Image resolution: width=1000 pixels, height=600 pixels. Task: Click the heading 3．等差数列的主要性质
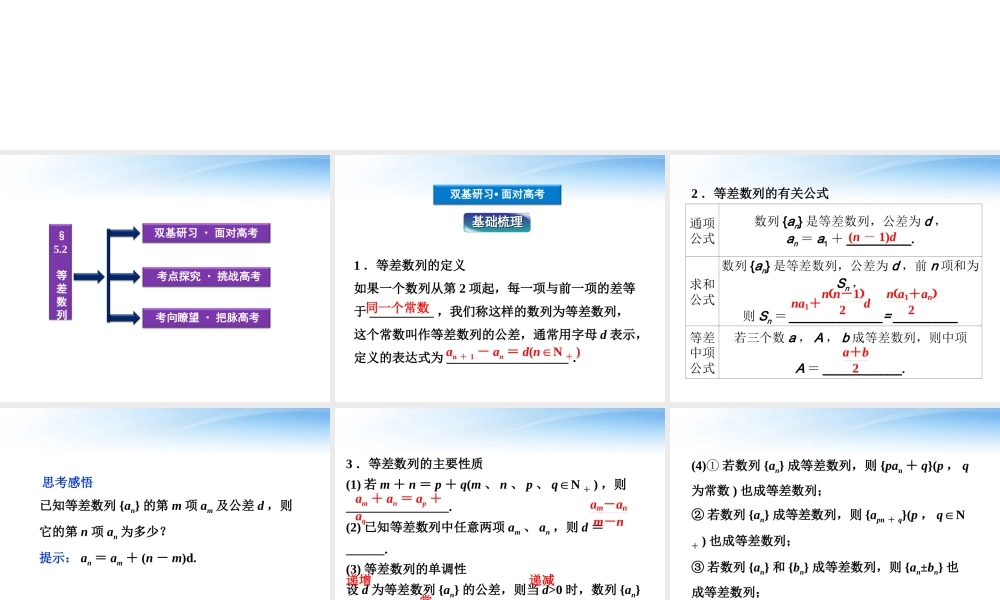pos(415,464)
